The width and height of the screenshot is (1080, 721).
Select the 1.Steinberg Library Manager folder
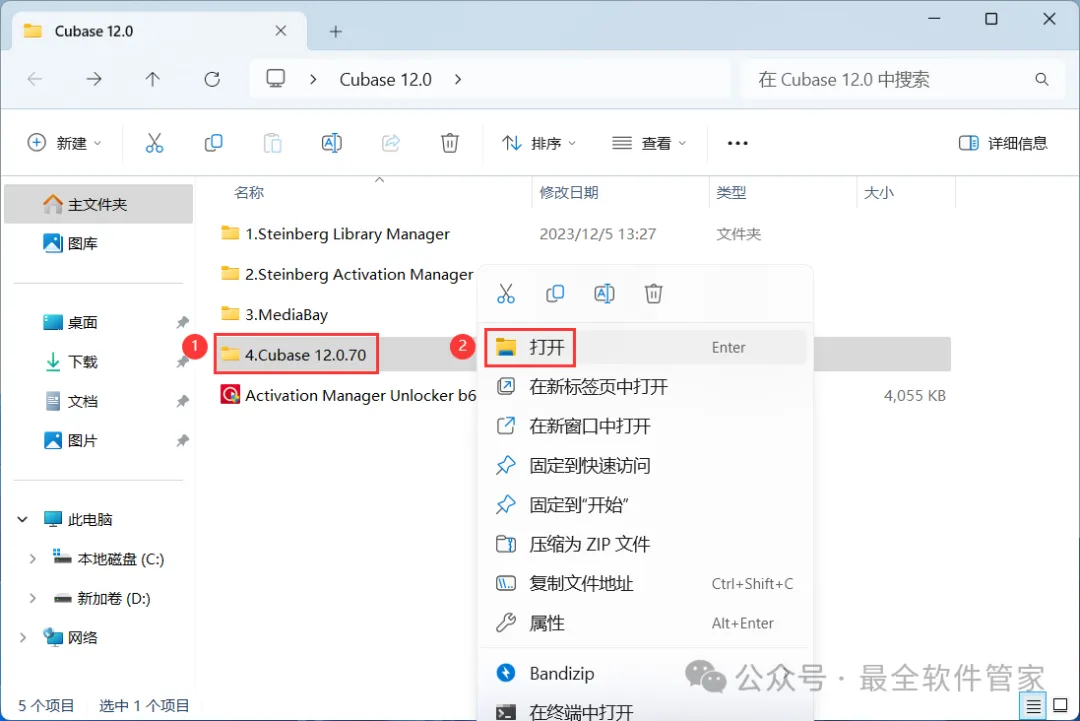point(335,234)
